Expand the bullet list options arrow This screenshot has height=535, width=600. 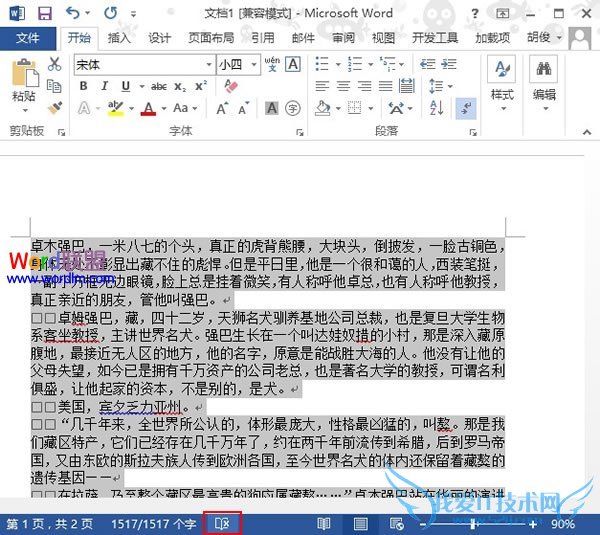[338, 64]
